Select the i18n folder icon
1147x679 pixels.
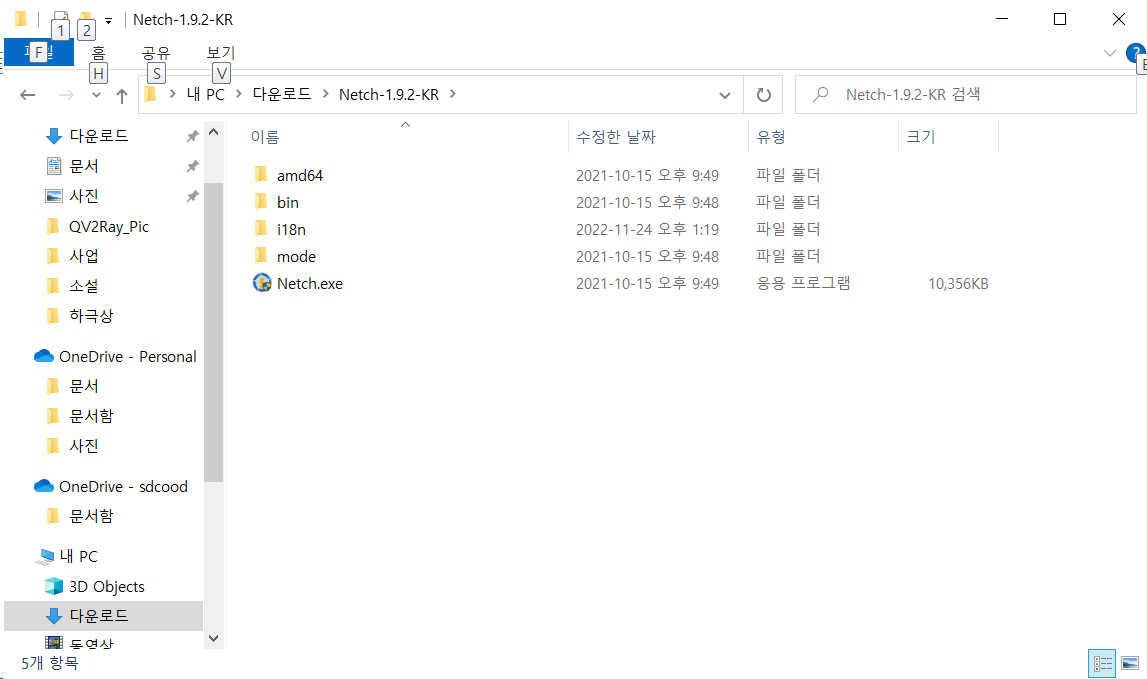[262, 229]
